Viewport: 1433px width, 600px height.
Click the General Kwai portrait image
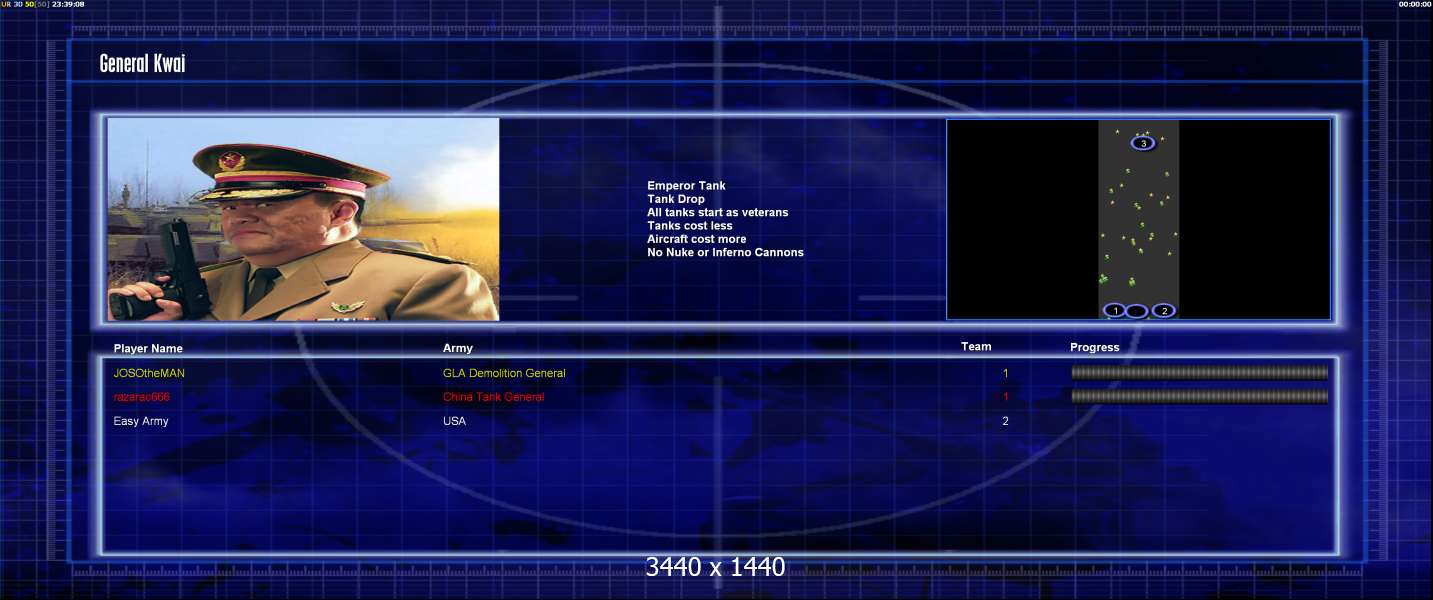(x=303, y=219)
